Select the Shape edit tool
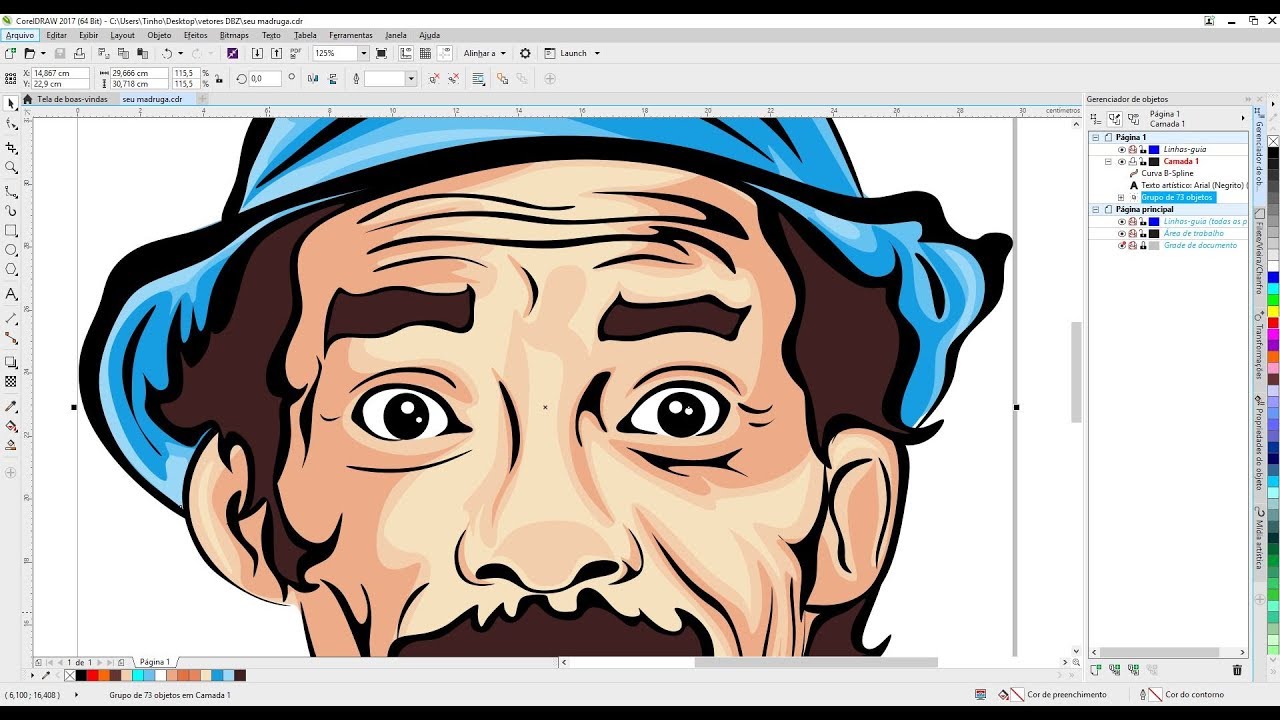 [11, 124]
